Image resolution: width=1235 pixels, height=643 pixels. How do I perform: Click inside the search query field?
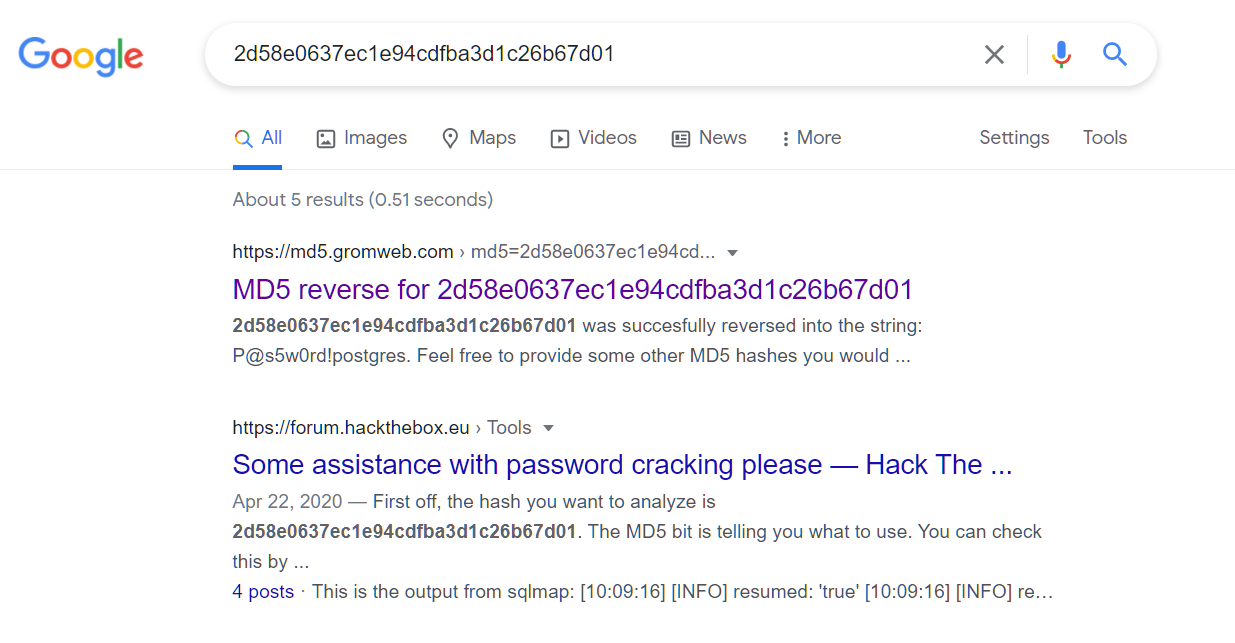590,54
